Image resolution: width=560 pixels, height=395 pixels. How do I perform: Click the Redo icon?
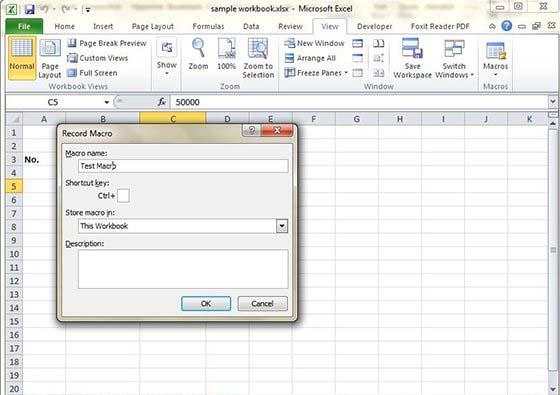(x=66, y=9)
